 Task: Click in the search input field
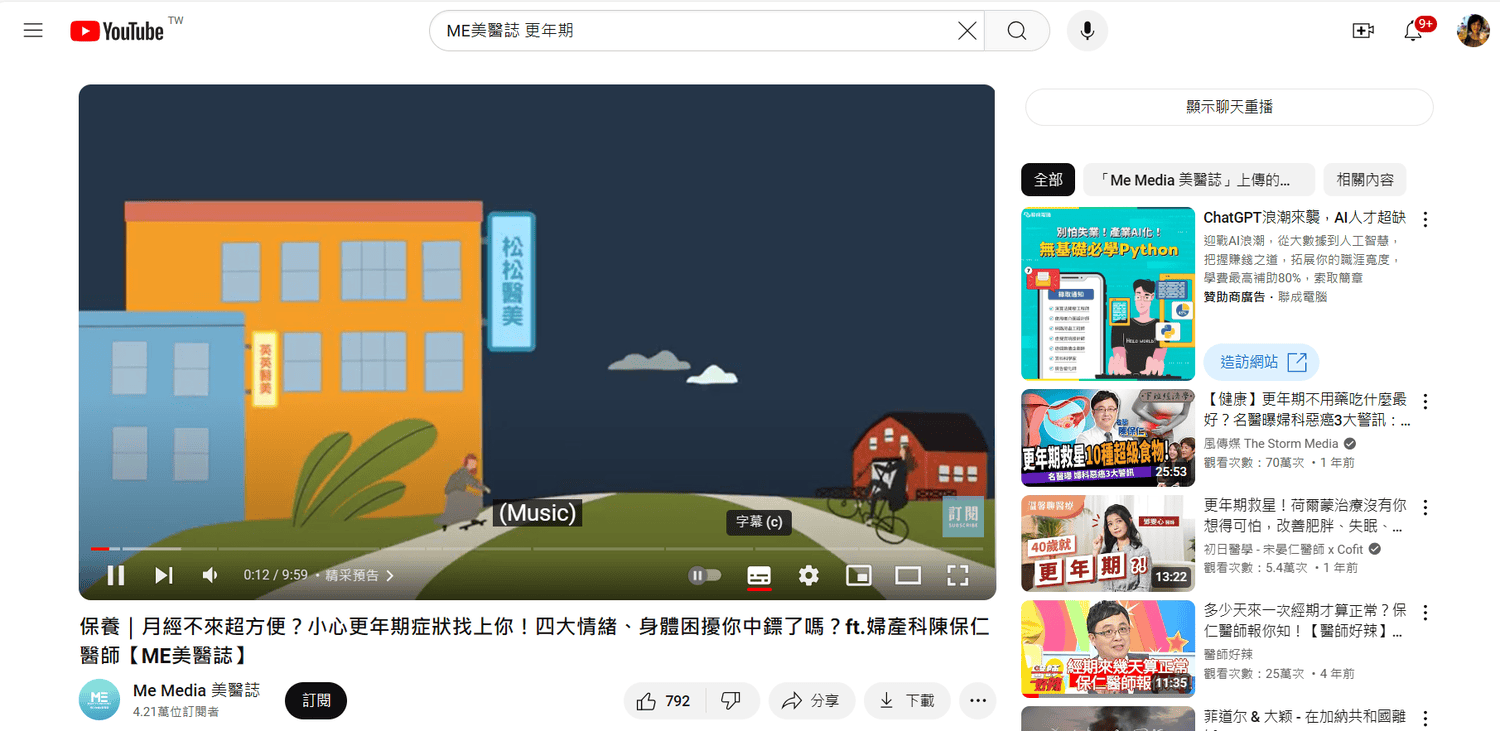coord(697,31)
